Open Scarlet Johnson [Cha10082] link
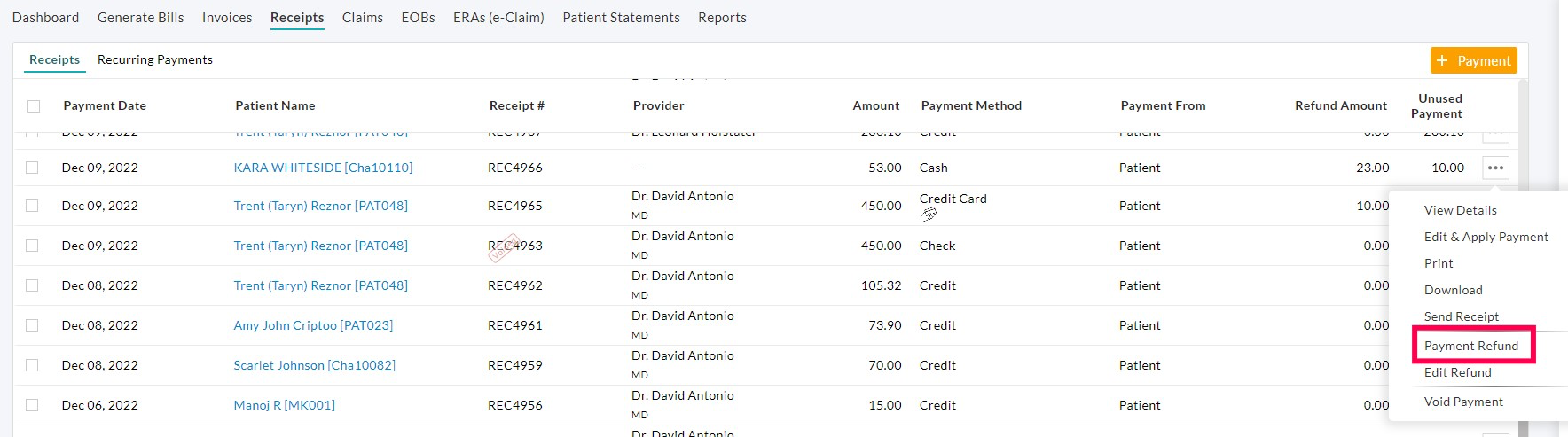Screen dimensions: 1568x437 click(x=314, y=365)
